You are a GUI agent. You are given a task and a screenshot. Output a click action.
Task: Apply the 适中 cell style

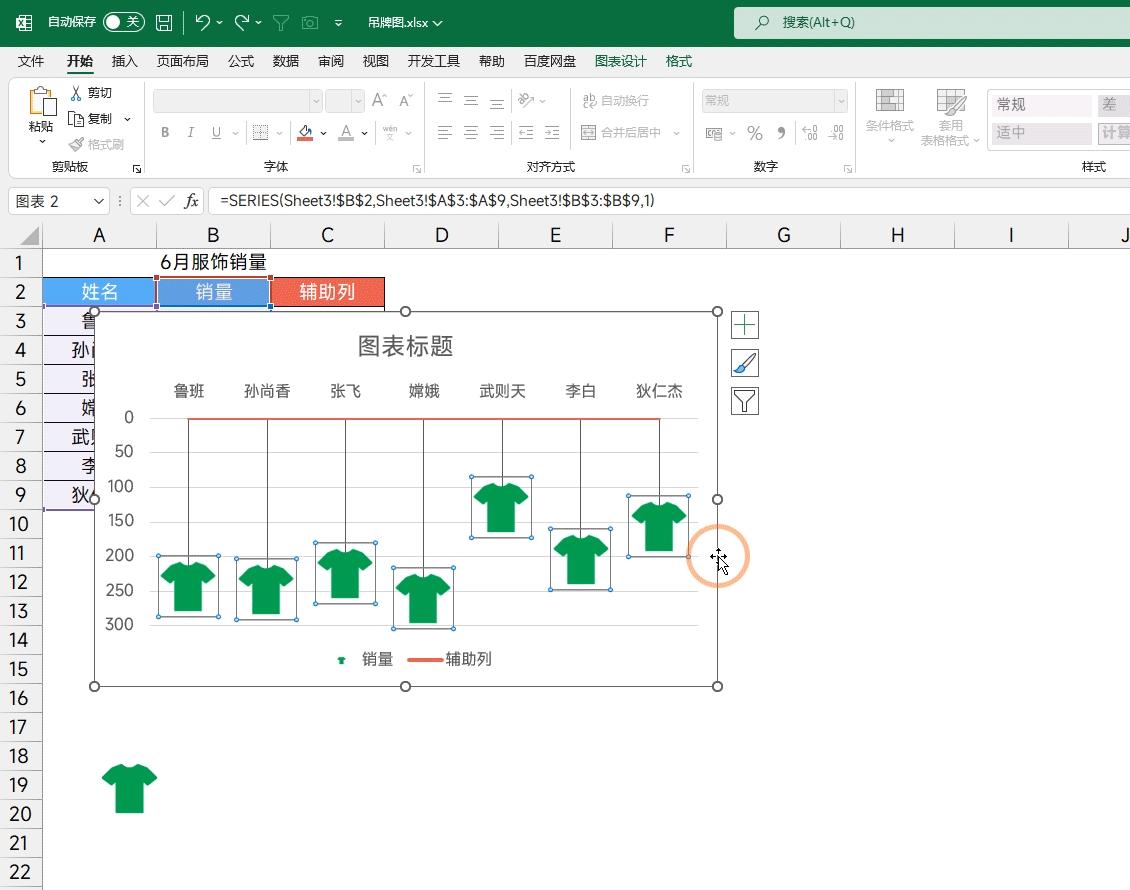coord(1040,131)
